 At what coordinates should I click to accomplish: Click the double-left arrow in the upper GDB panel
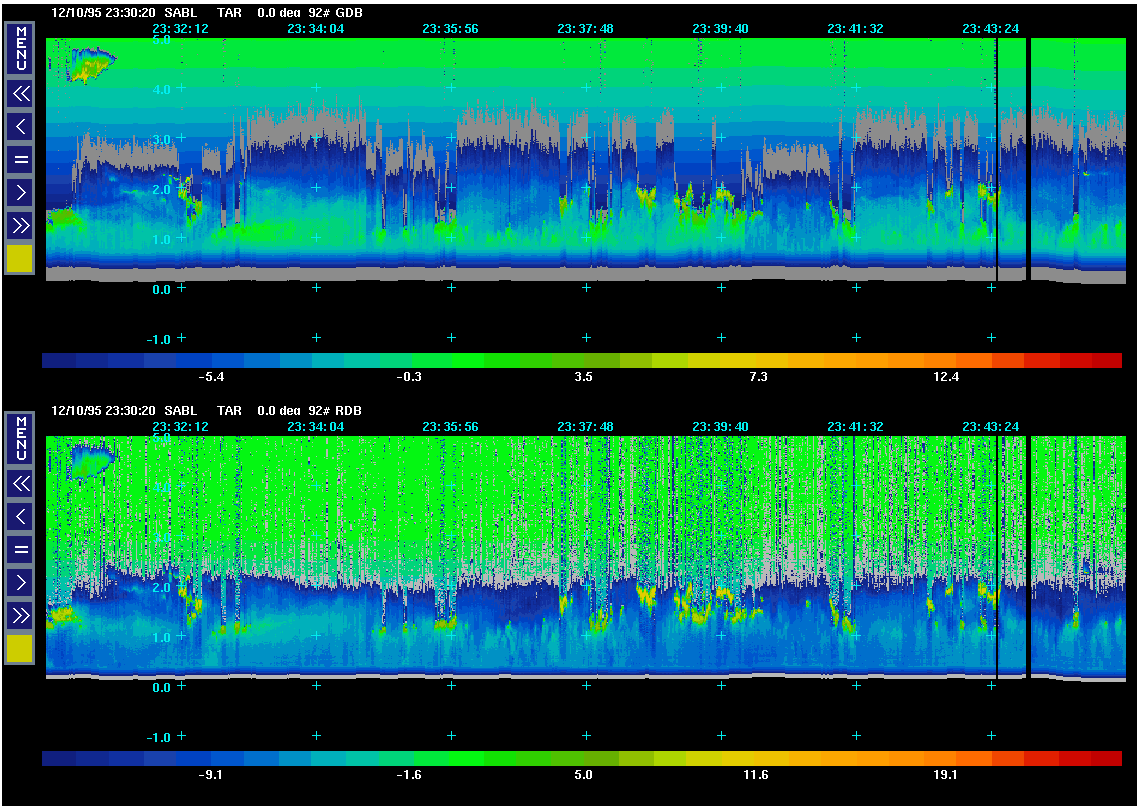pyautogui.click(x=21, y=94)
